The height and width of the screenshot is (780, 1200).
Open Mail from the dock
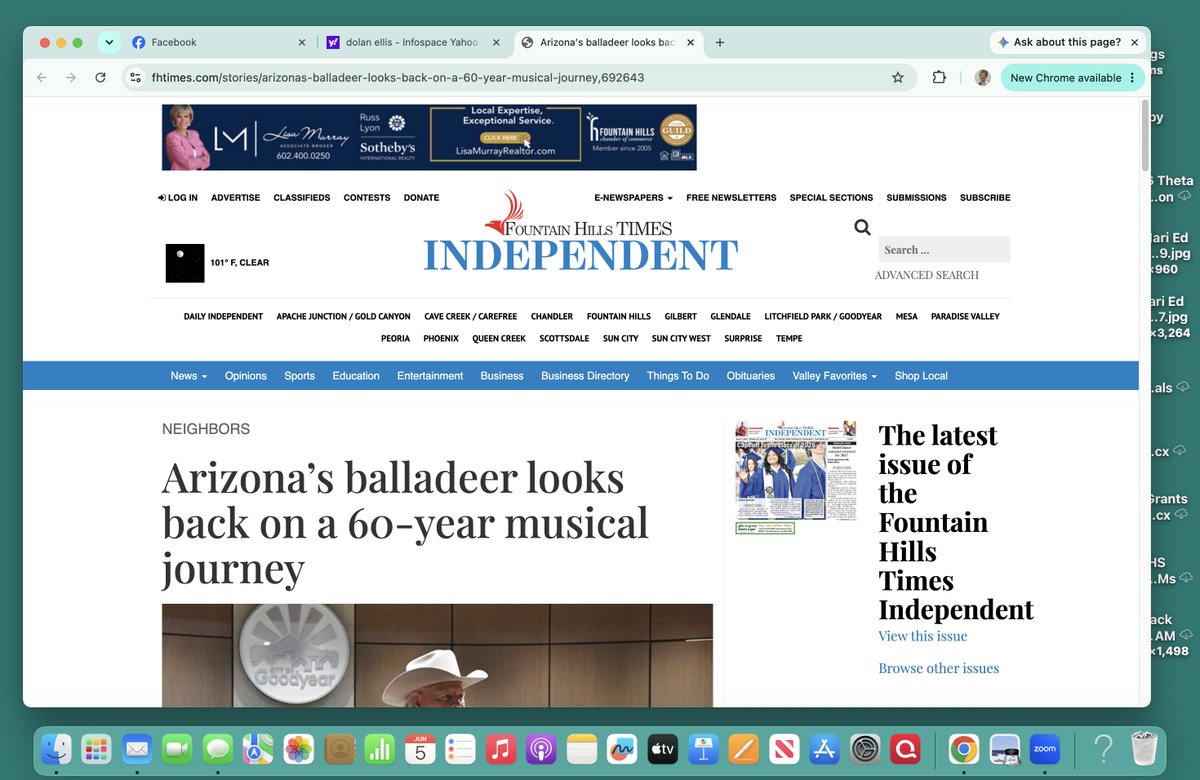click(136, 748)
